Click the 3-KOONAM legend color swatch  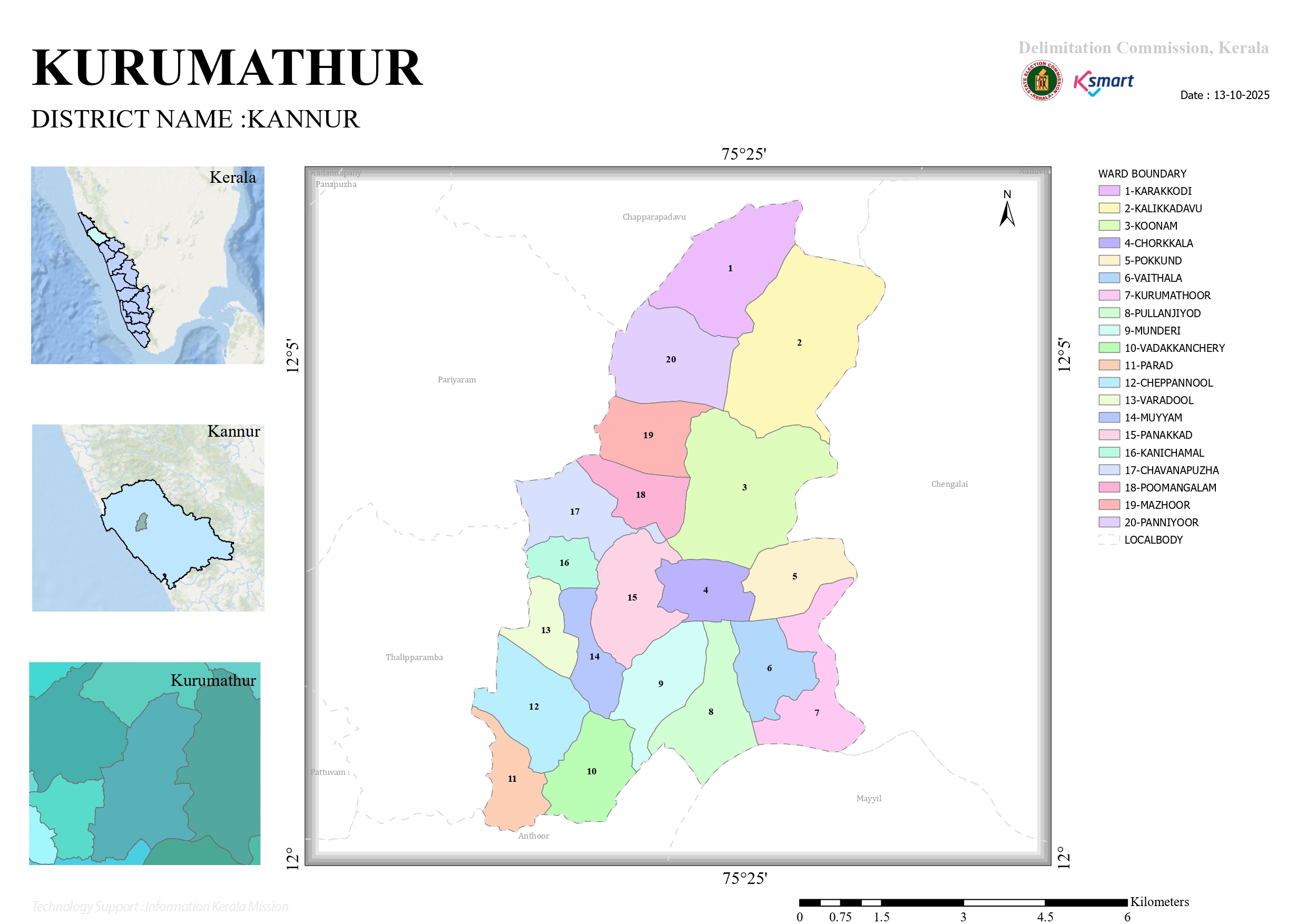[1109, 225]
